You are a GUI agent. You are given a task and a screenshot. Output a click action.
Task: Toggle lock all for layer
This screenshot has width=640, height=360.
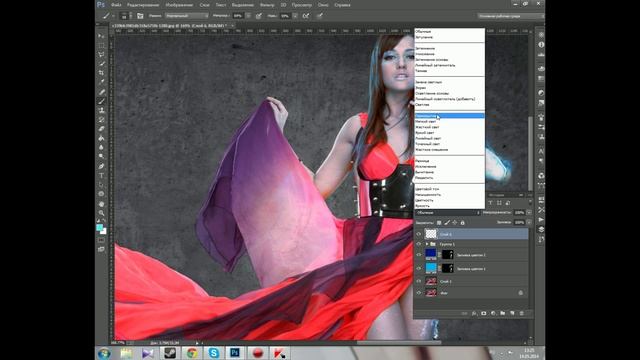462,222
